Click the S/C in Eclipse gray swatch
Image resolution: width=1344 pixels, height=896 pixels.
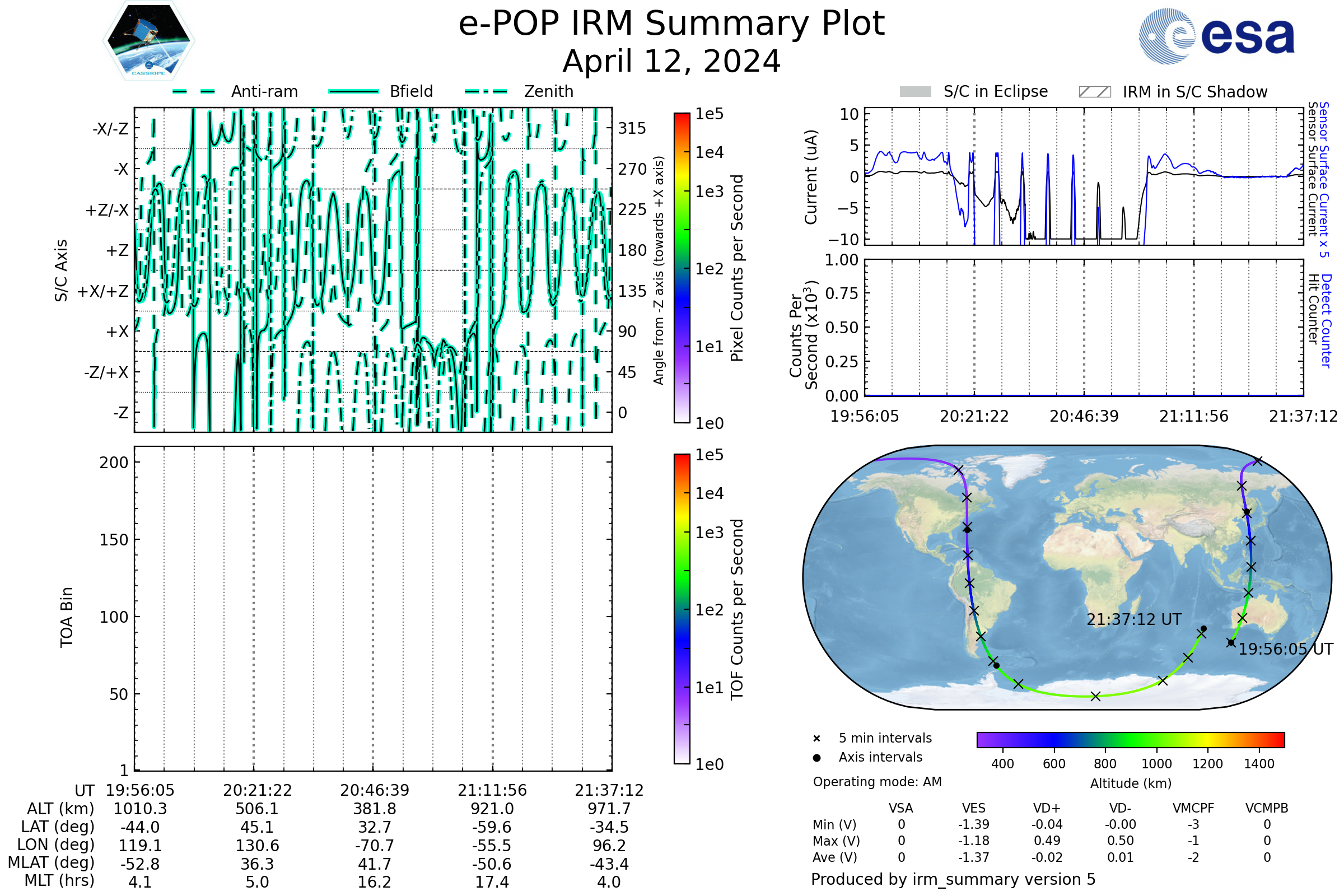[915, 92]
